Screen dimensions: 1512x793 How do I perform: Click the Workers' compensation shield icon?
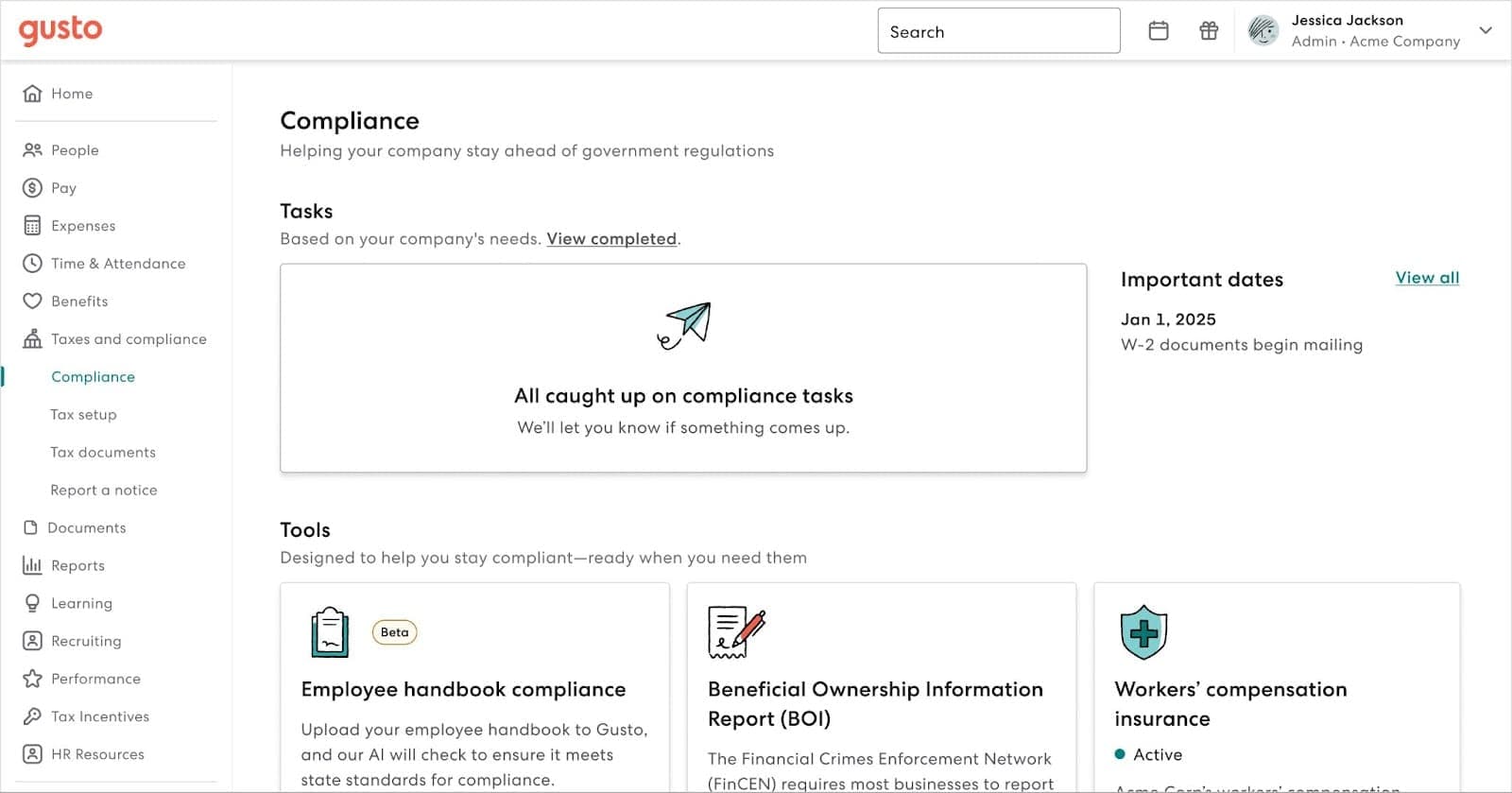(x=1143, y=632)
